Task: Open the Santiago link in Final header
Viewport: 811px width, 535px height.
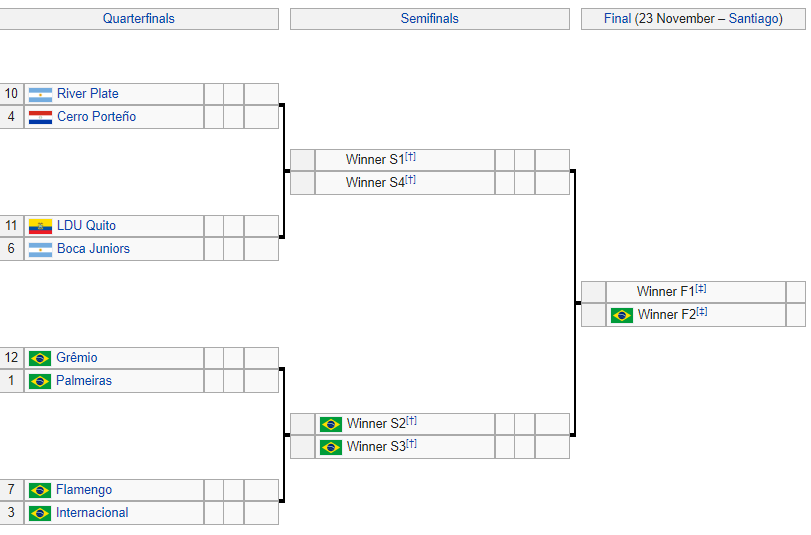Action: [755, 19]
